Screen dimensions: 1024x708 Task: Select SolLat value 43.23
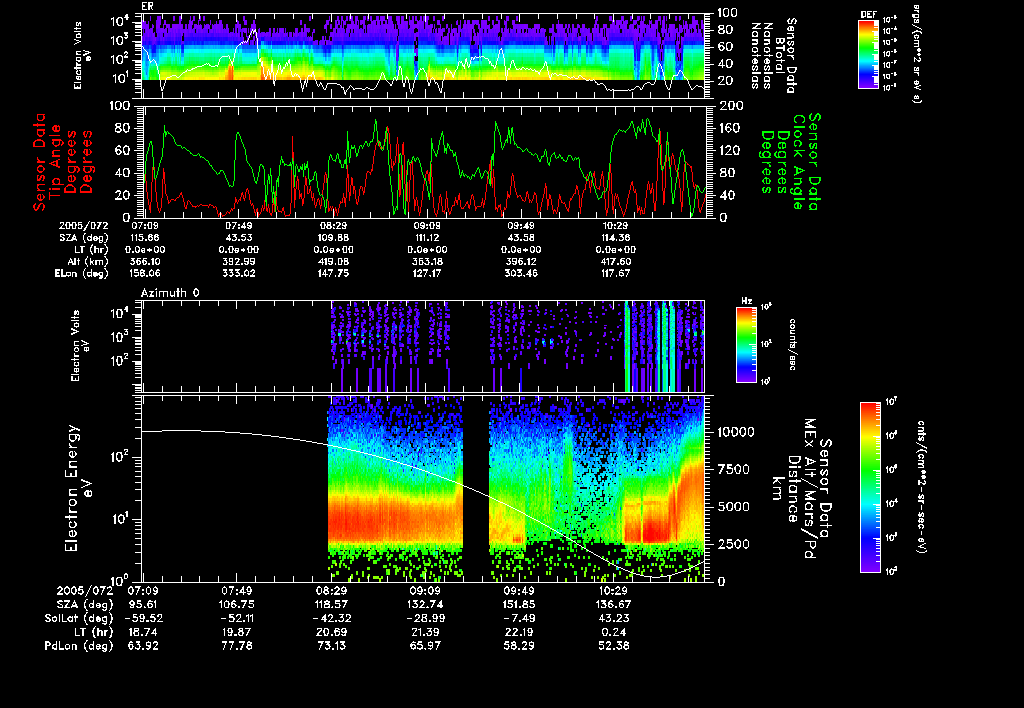[614, 619]
